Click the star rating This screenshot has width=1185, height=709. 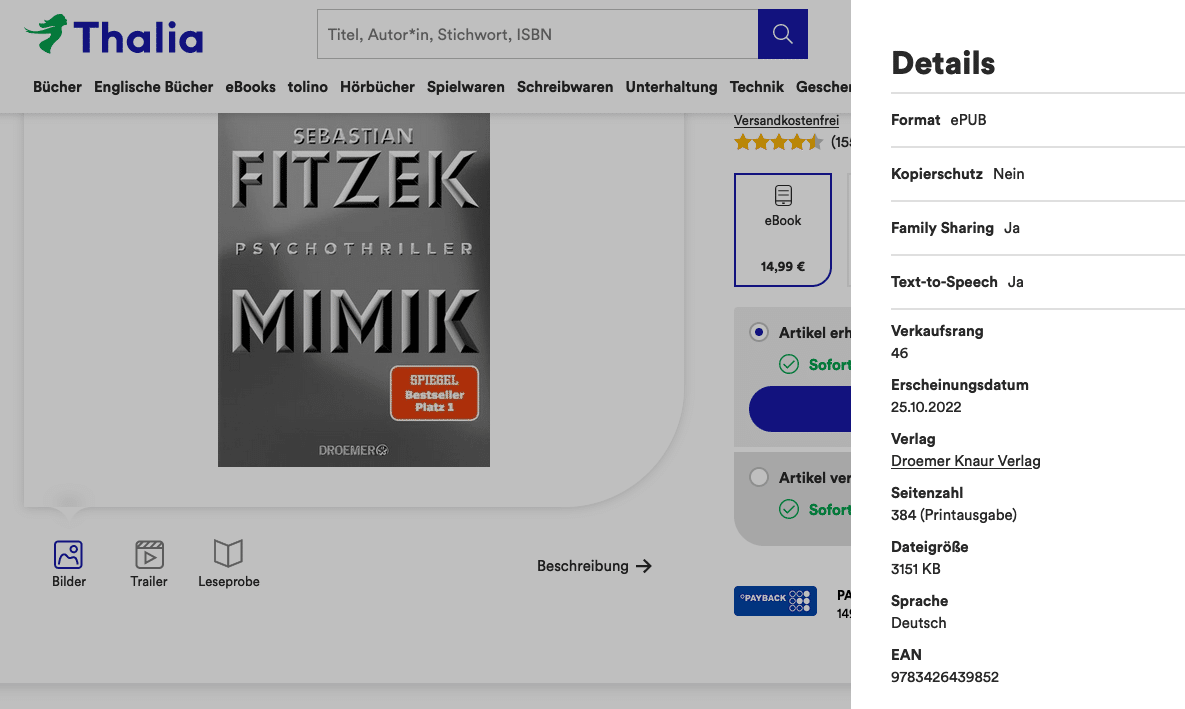pos(778,141)
